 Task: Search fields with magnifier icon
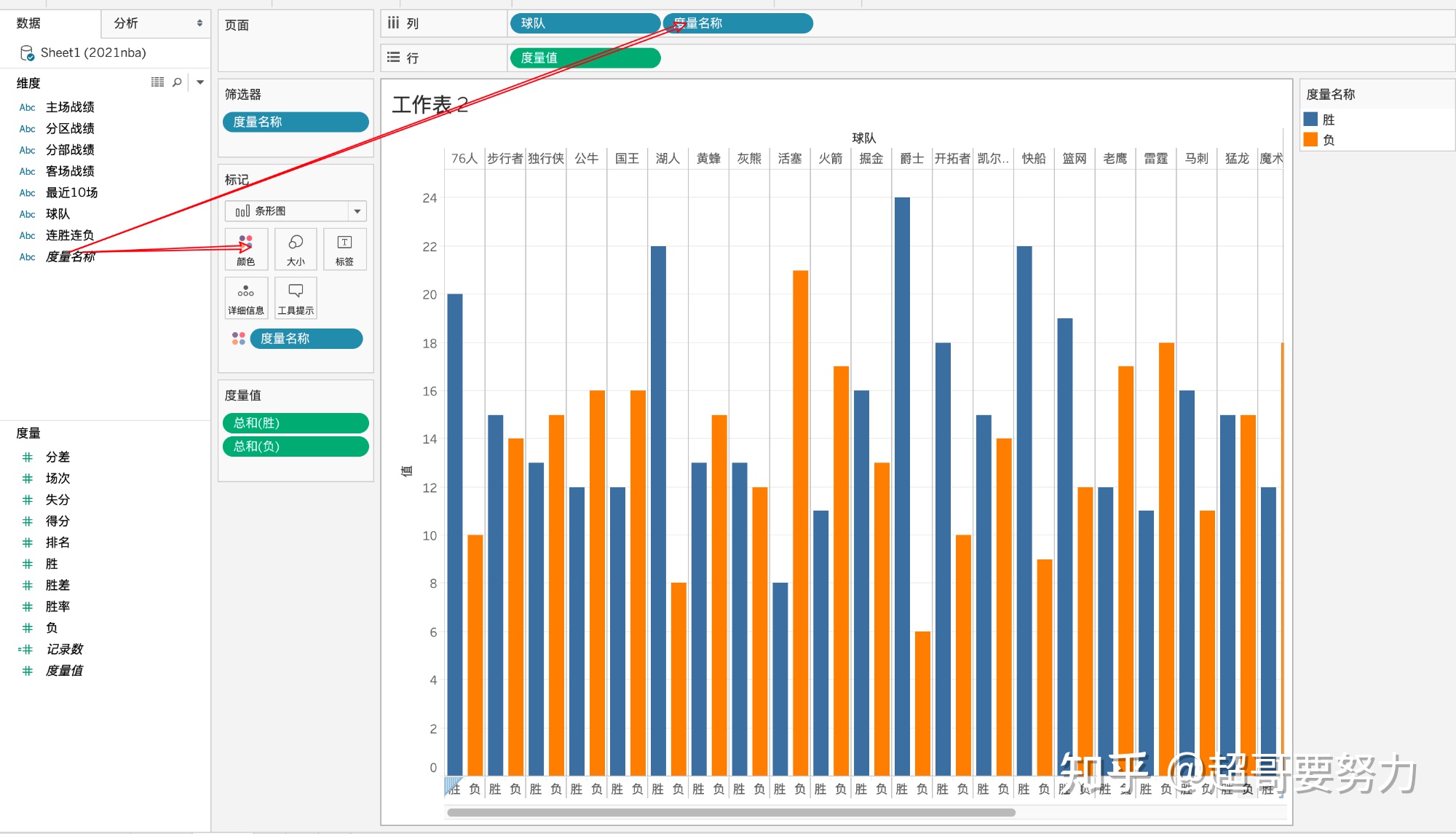(177, 82)
